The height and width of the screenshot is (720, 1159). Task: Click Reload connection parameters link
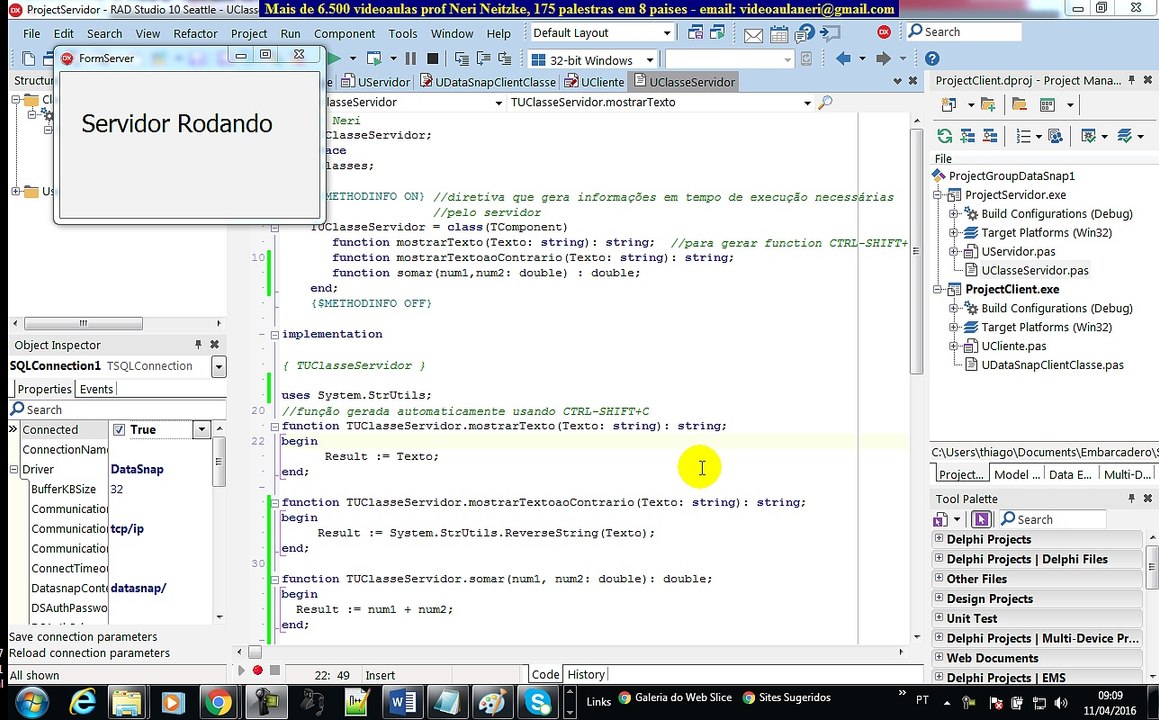(89, 653)
